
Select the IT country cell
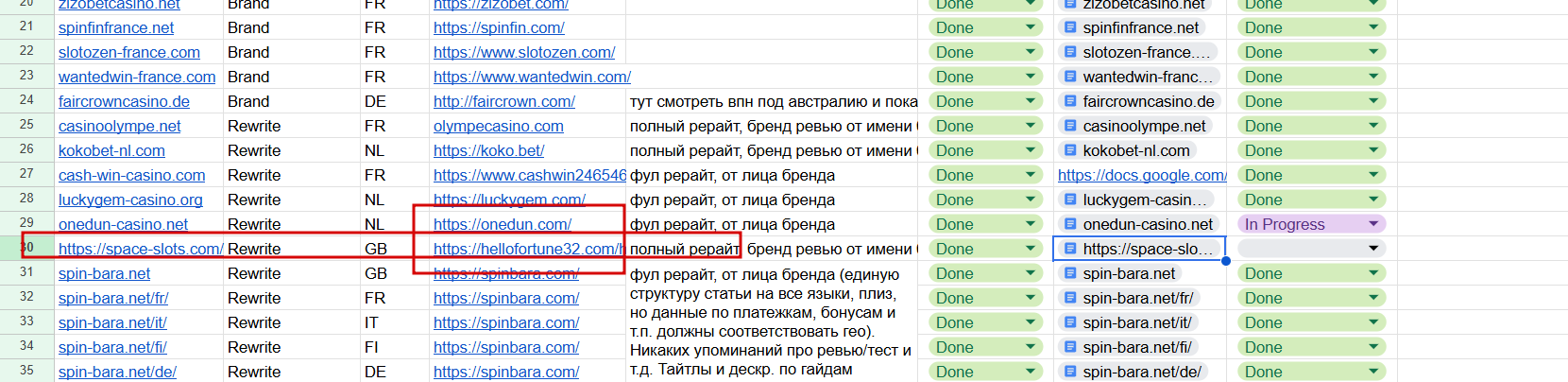click(395, 322)
